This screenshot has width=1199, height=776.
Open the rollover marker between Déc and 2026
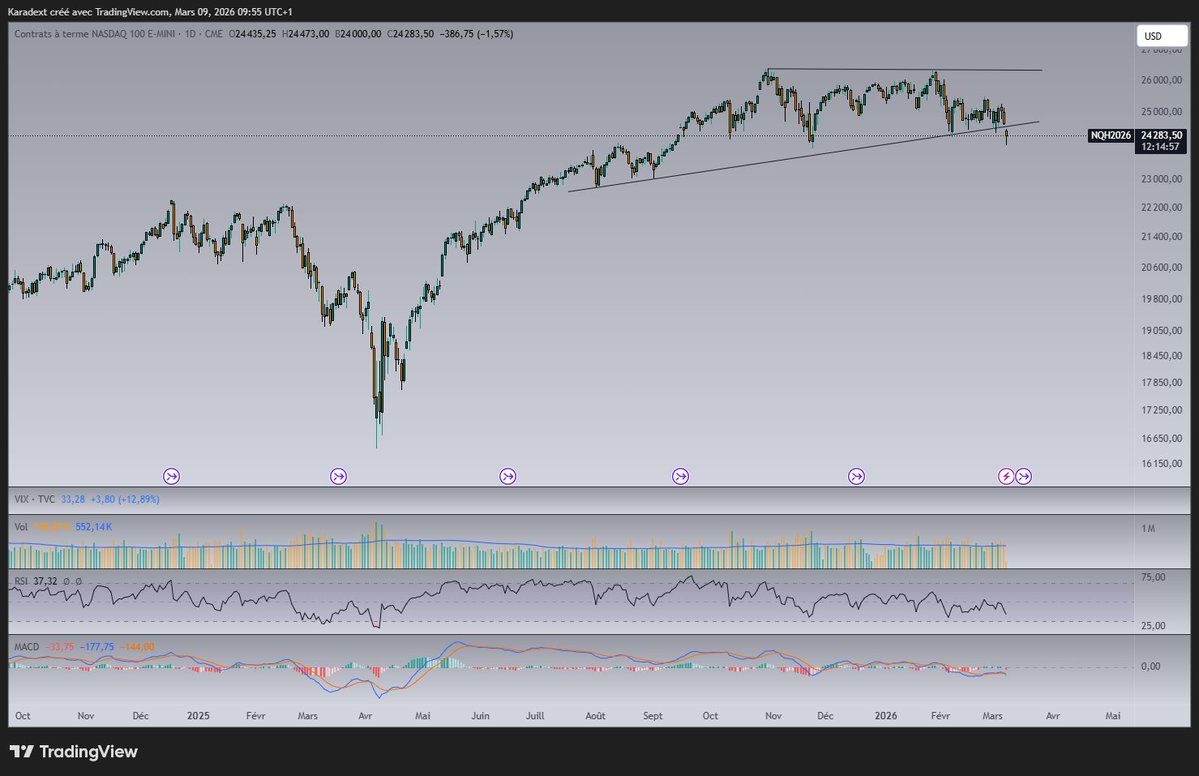(x=856, y=476)
